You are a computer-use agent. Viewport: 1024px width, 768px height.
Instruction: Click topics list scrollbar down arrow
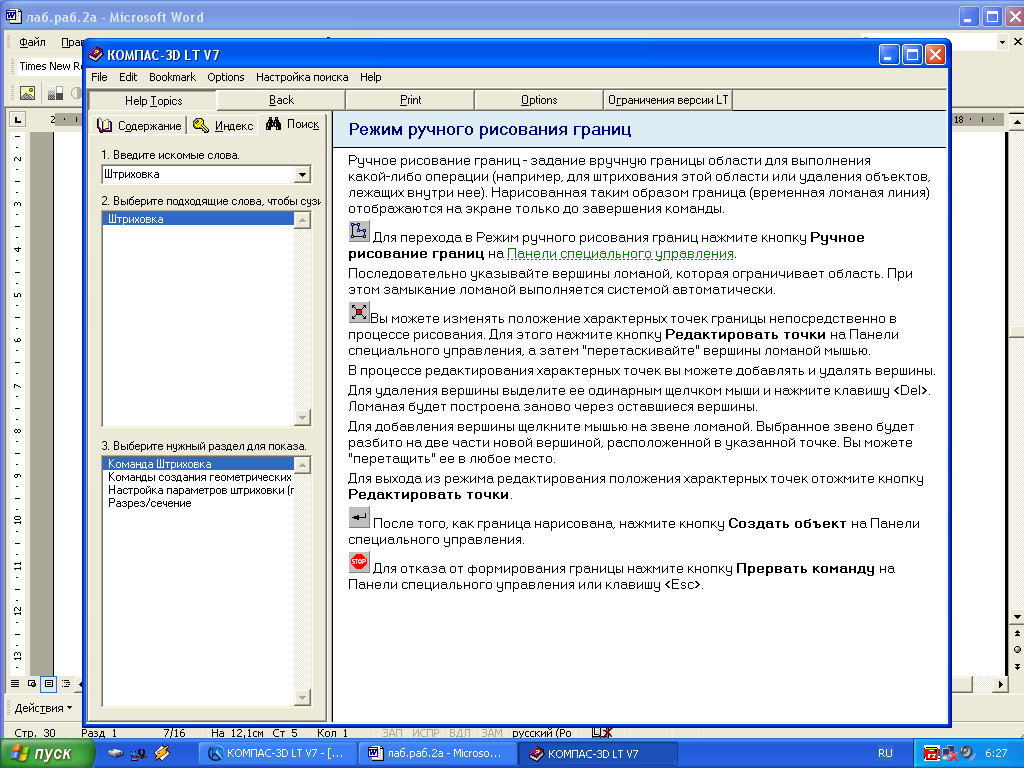coord(302,697)
